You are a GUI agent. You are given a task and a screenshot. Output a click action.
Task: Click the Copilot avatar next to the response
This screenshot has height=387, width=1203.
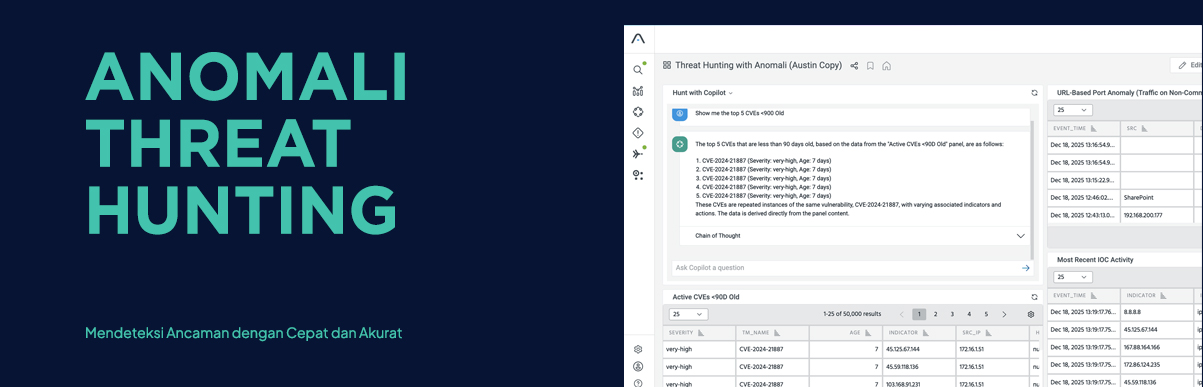(680, 144)
